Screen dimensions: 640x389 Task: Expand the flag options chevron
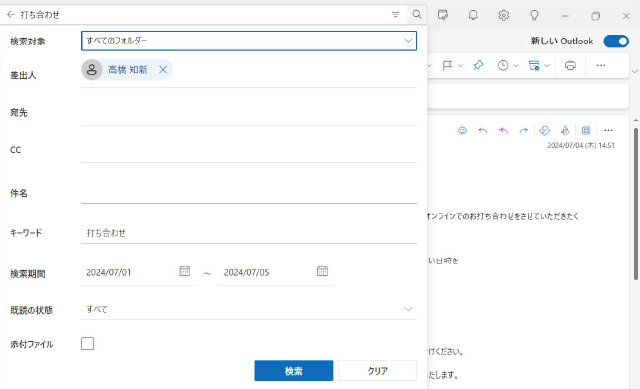click(460, 66)
